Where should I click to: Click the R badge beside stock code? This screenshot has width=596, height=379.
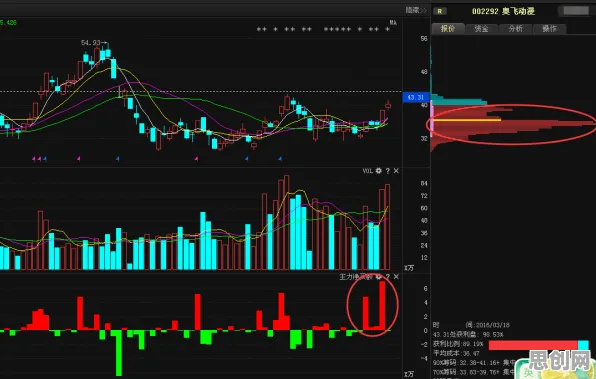[440, 11]
